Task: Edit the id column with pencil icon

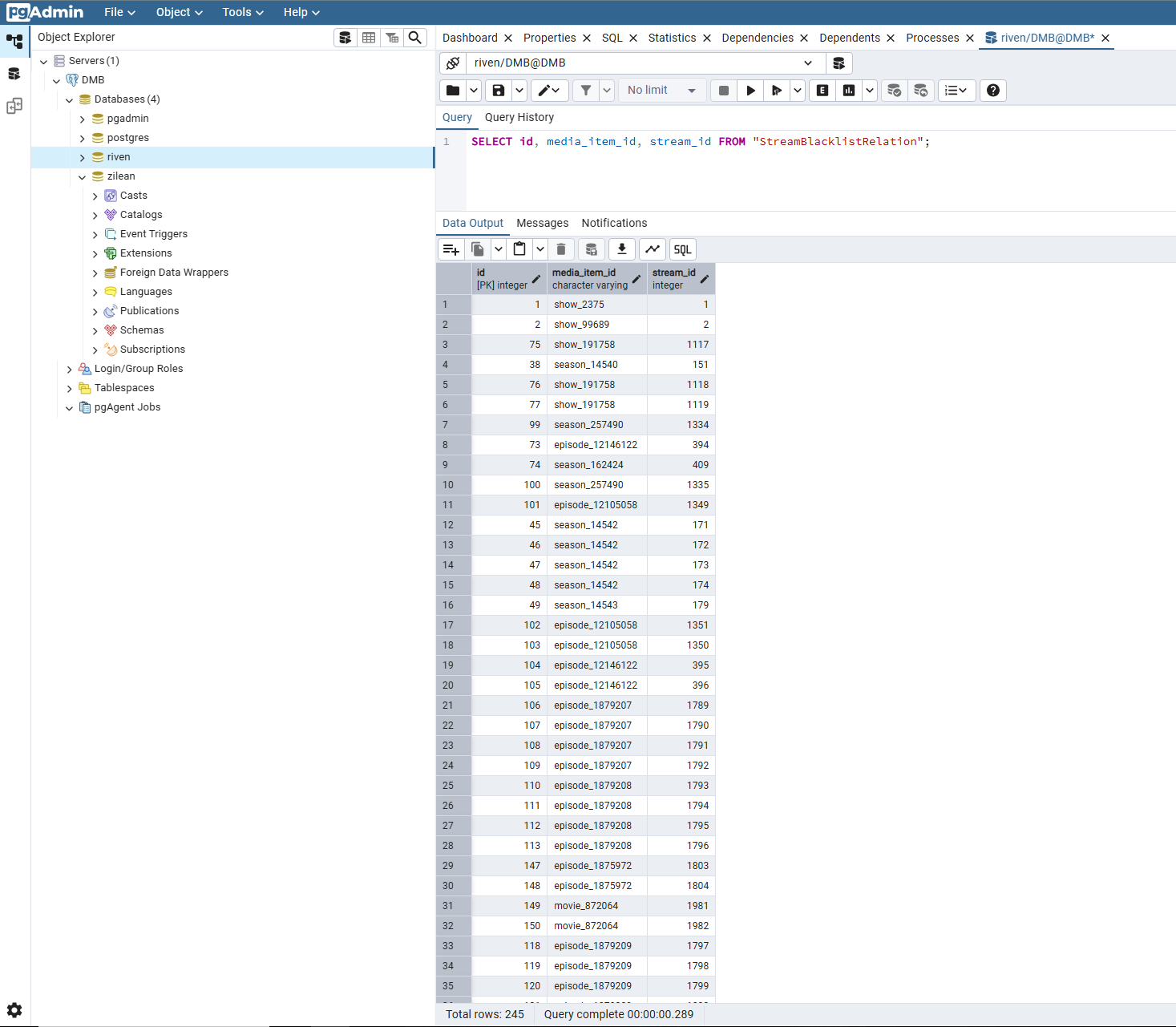Action: tap(536, 279)
